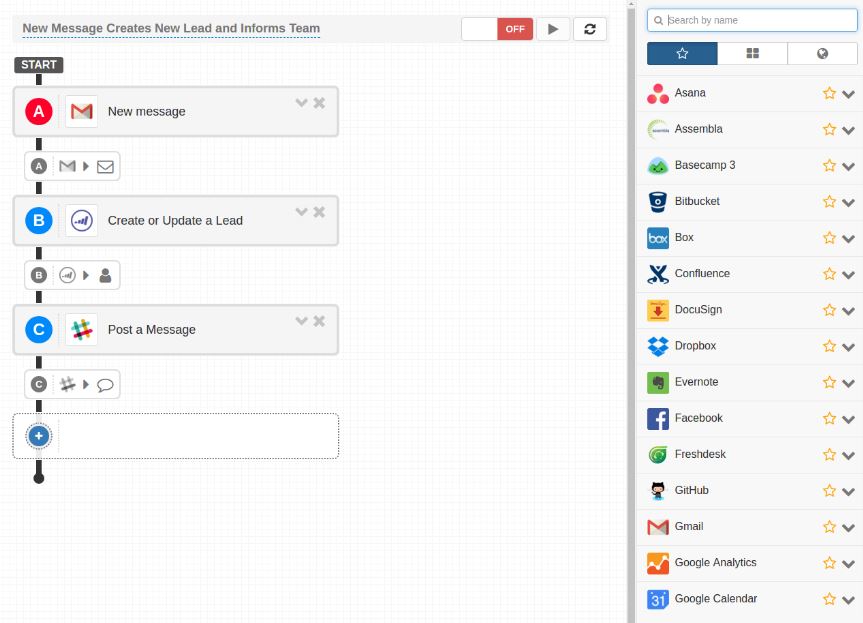Viewport: 863px width, 623px height.
Task: Click the Google Analytics favorite star
Action: point(829,563)
